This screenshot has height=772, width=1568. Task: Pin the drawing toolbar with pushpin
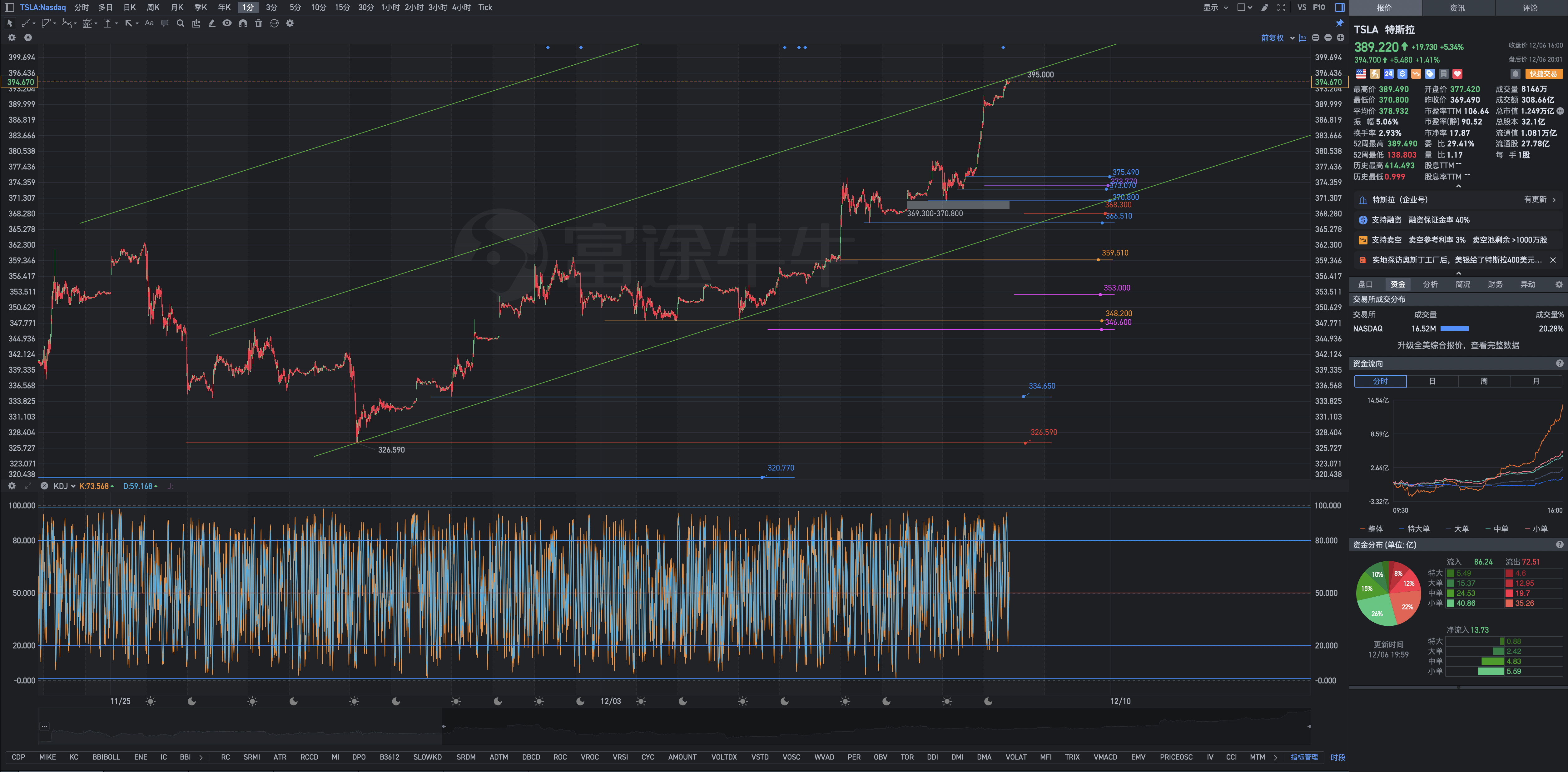pyautogui.click(x=1340, y=23)
